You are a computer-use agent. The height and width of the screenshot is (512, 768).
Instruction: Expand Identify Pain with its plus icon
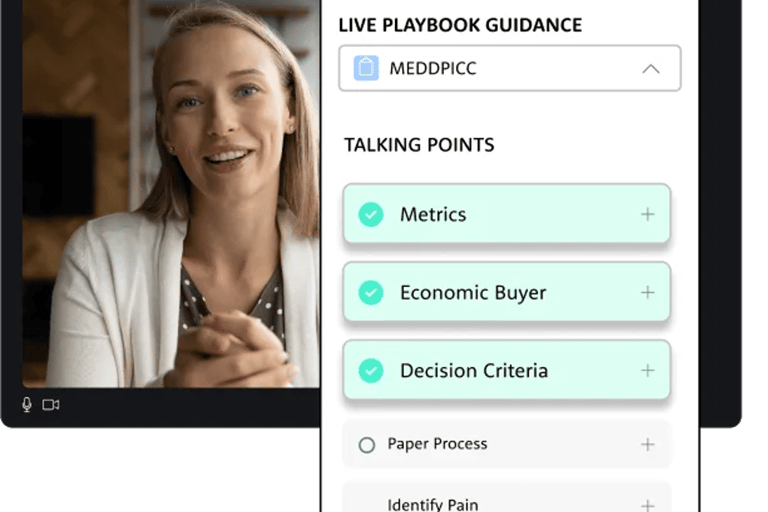[648, 505]
